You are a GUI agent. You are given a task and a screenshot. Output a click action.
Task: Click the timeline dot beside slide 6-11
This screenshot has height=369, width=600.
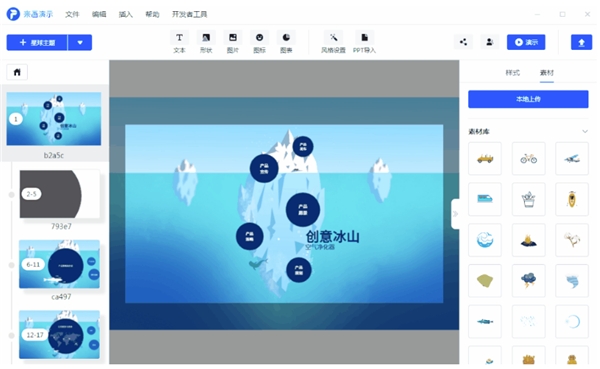[11, 265]
